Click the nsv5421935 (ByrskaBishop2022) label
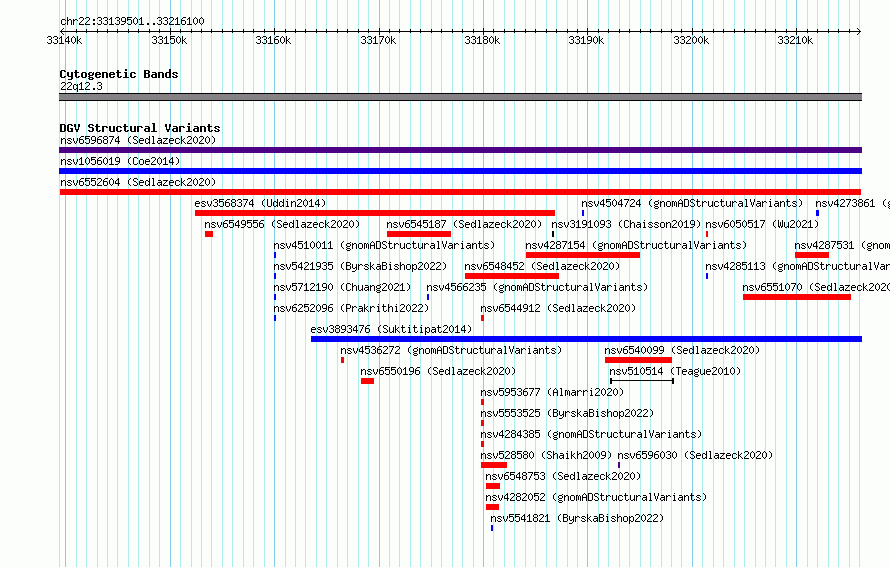 tap(360, 266)
